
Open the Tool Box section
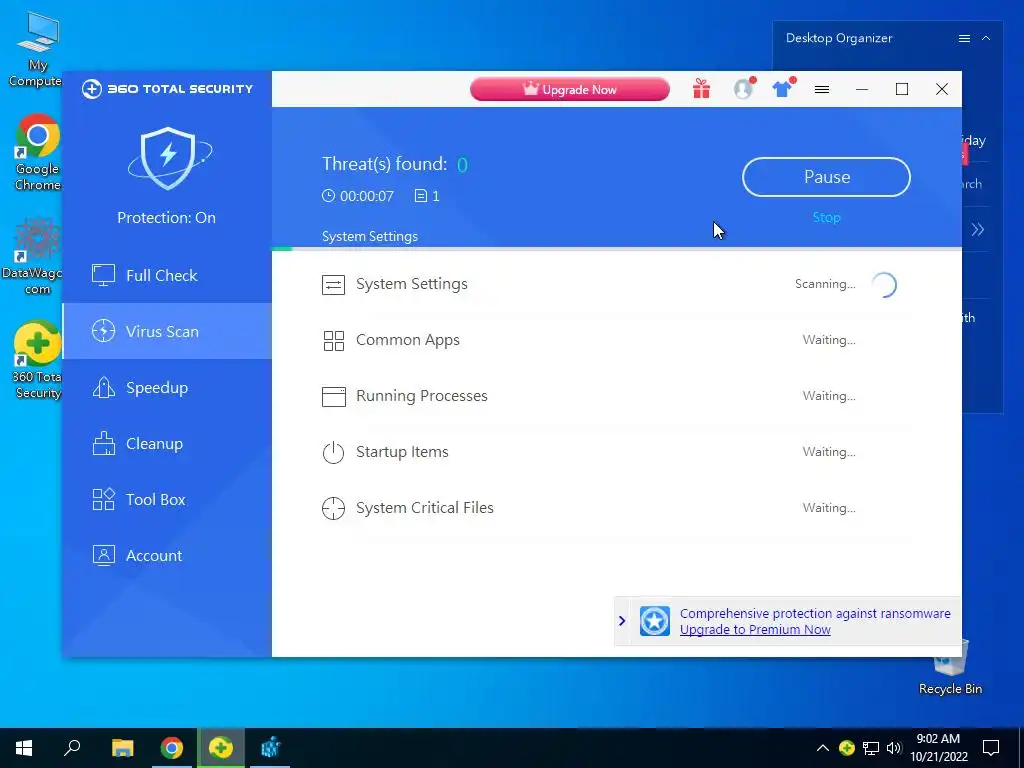[167, 500]
